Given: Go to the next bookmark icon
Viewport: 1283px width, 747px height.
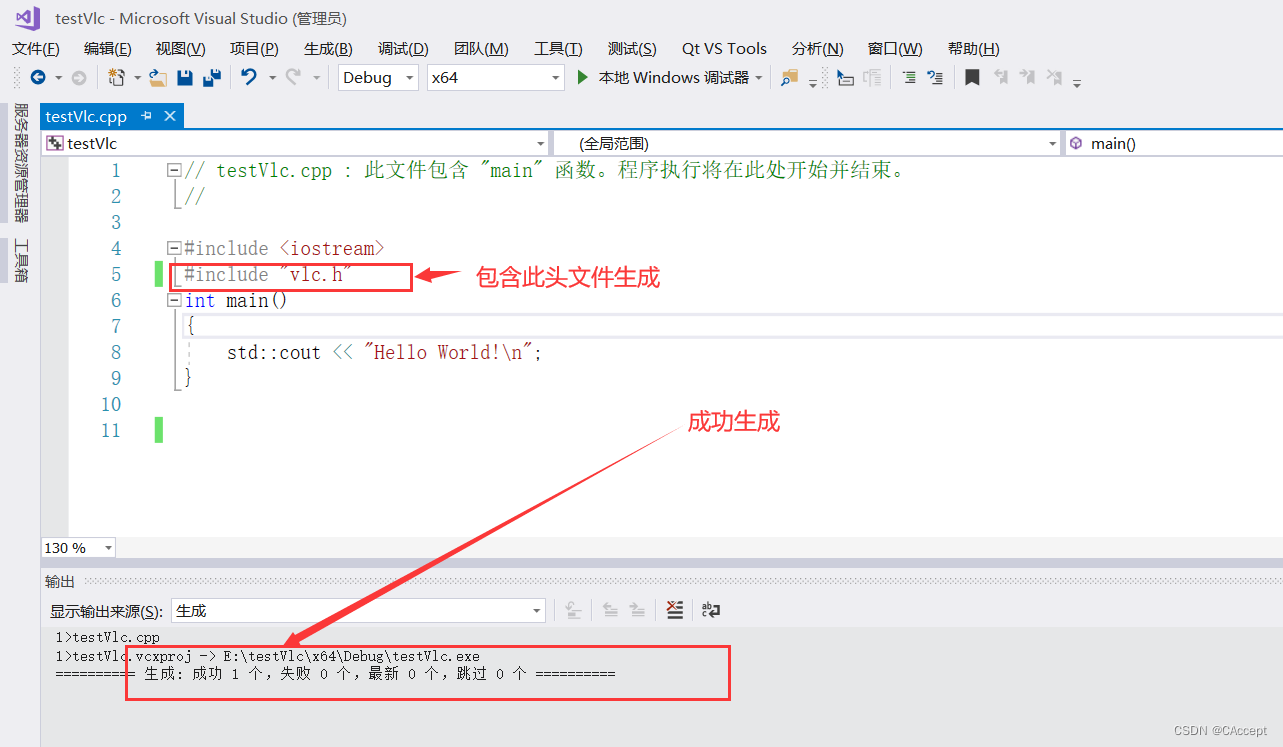Looking at the screenshot, I should click(x=1026, y=77).
